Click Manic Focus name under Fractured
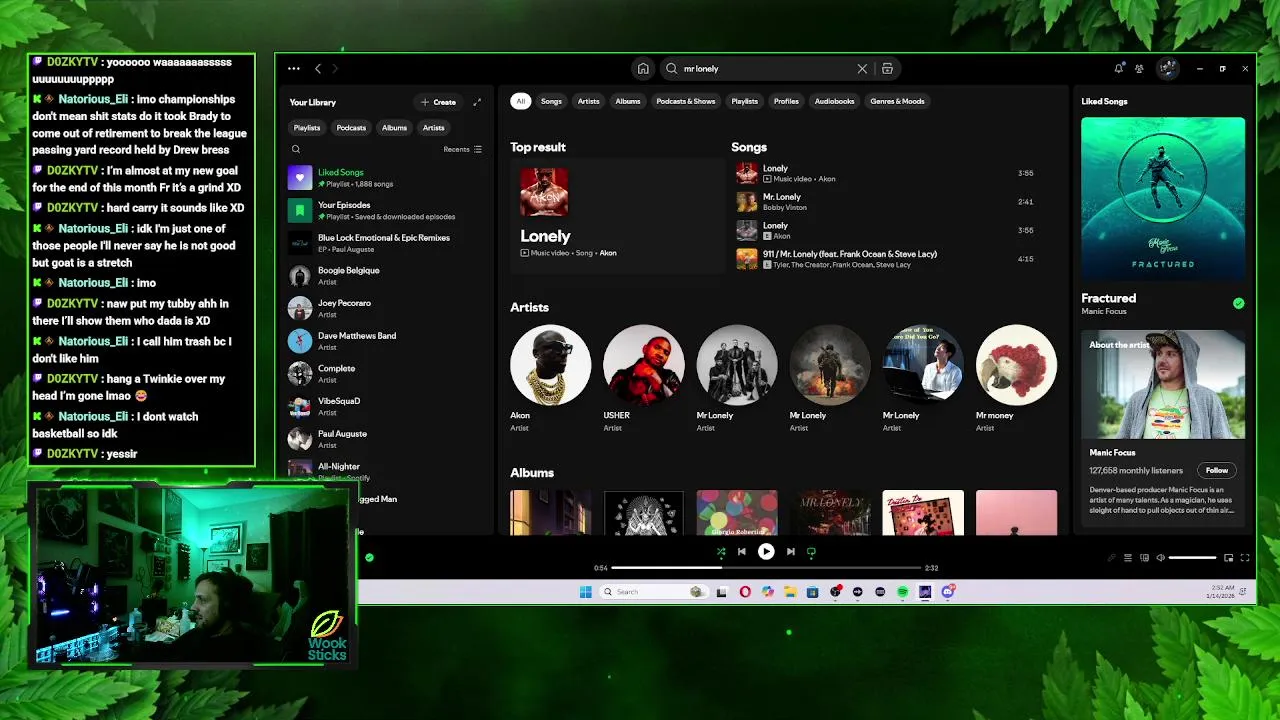This screenshot has height=720, width=1280. (x=1104, y=311)
